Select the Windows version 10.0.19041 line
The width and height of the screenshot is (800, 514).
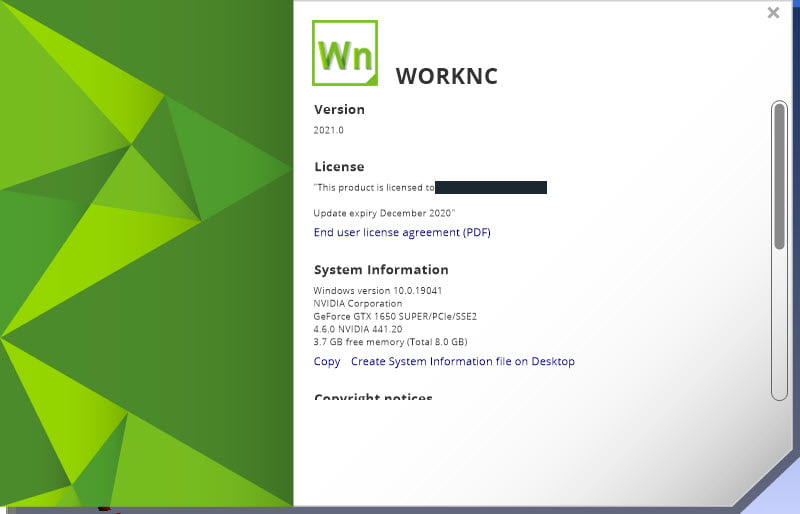[378, 290]
